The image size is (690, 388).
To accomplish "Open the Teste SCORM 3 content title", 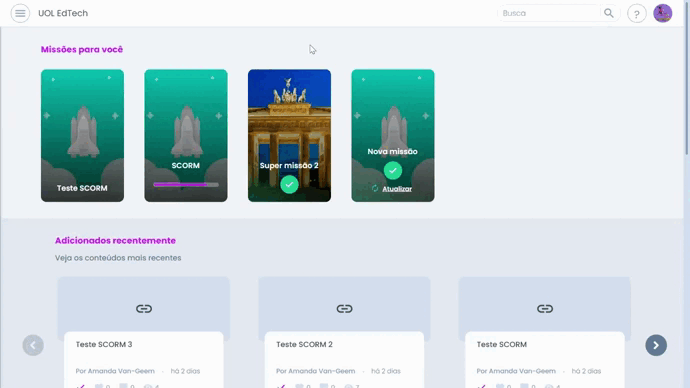I will [104, 344].
